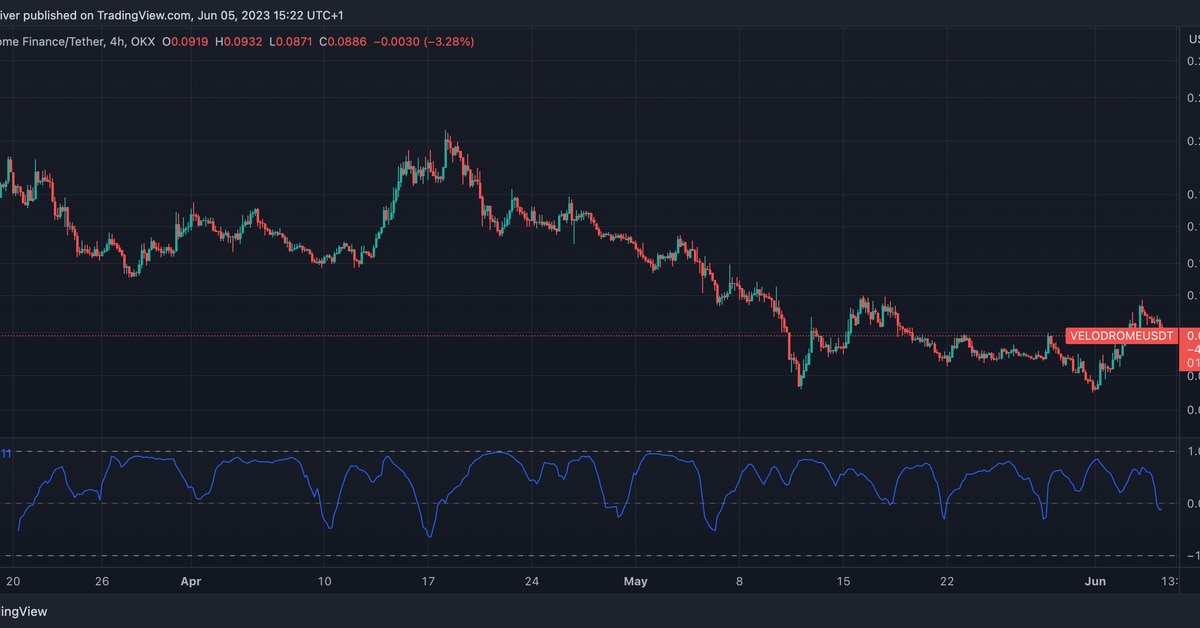The height and width of the screenshot is (628, 1200).
Task: Click the TradingView logo text at bottom
Action: pyautogui.click(x=23, y=611)
